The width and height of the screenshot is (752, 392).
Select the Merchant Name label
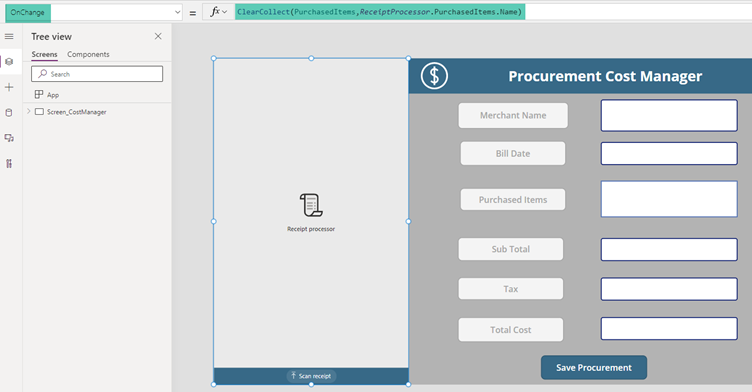(513, 116)
